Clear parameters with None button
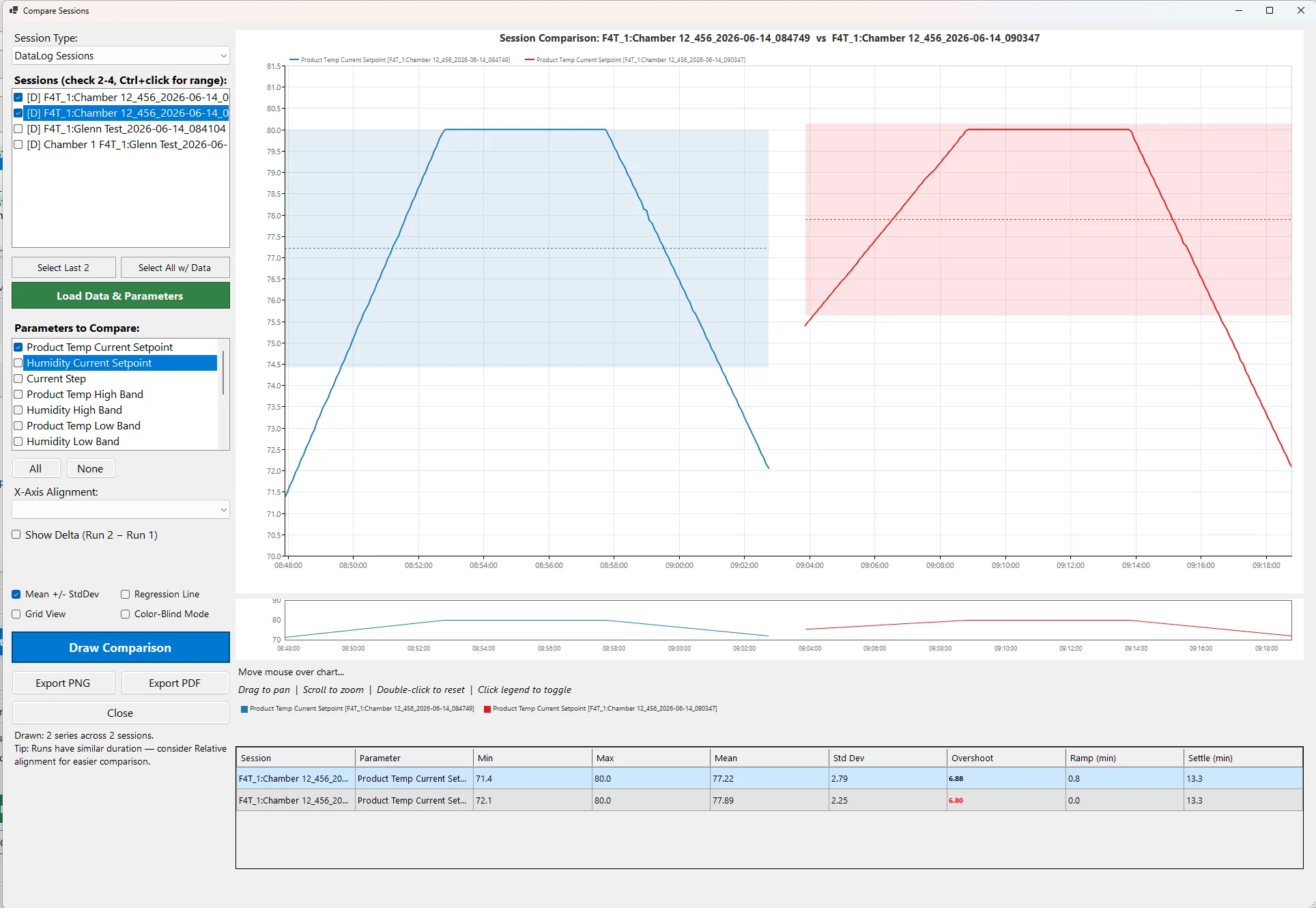Image resolution: width=1316 pixels, height=908 pixels. 90,468
